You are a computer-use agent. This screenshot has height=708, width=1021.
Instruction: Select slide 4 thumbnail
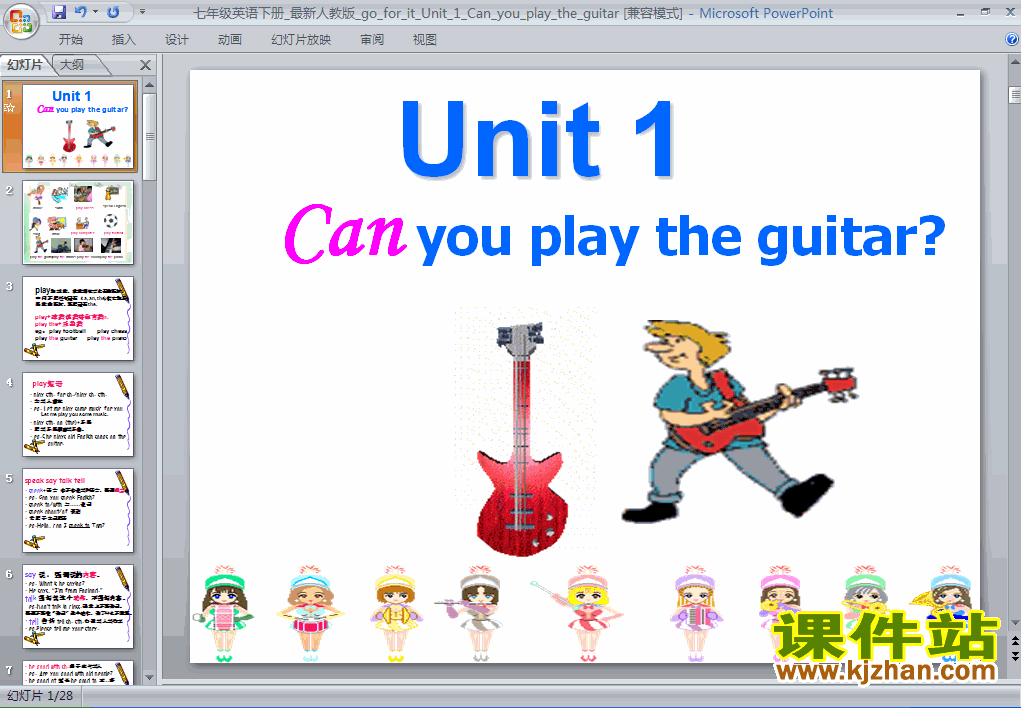click(78, 414)
